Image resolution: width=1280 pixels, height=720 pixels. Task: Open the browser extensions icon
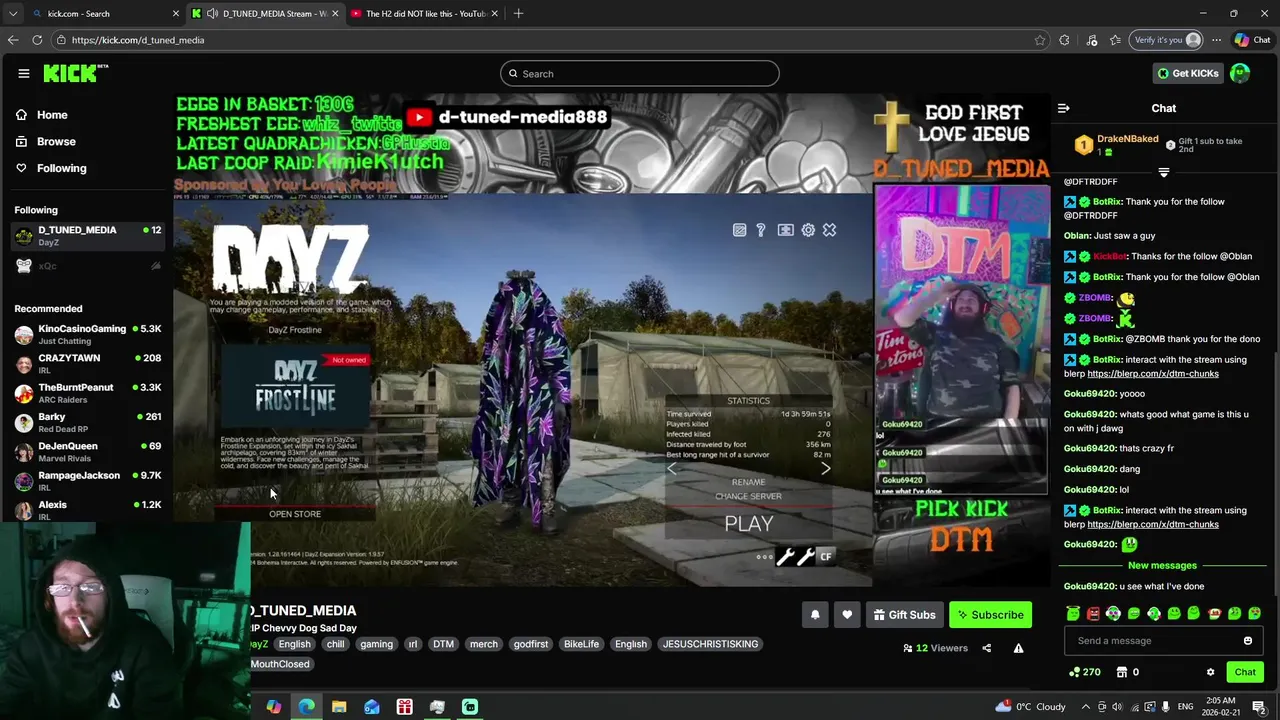[x=1064, y=40]
